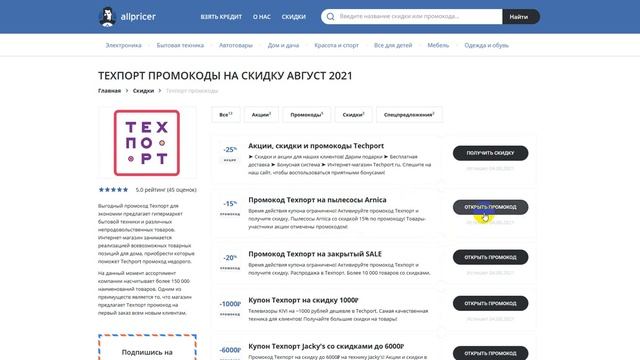This screenshot has height=360, width=640.
Task: Open the Электроника category
Action: click(x=123, y=45)
